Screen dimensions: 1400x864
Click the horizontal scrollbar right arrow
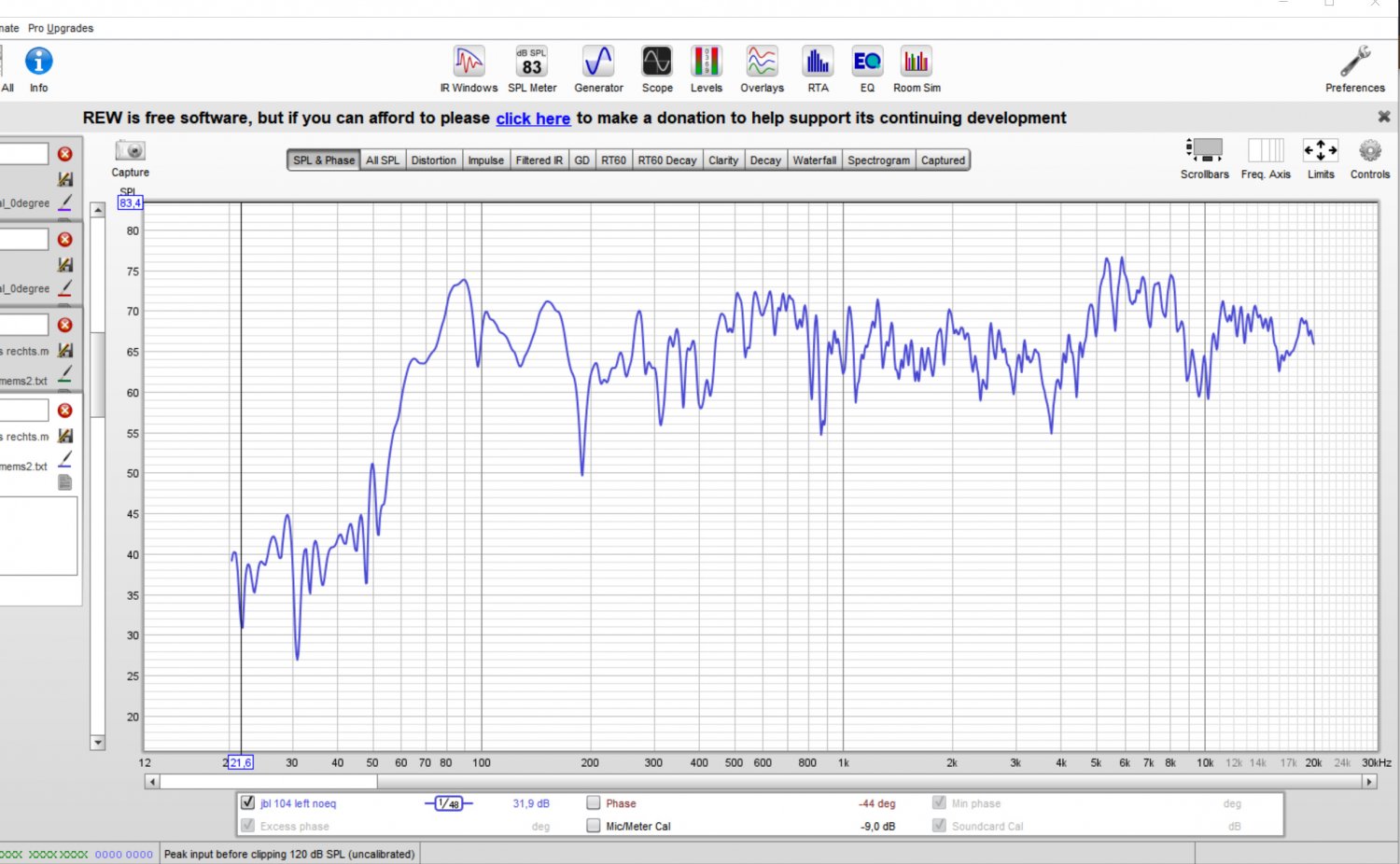pos(1370,782)
